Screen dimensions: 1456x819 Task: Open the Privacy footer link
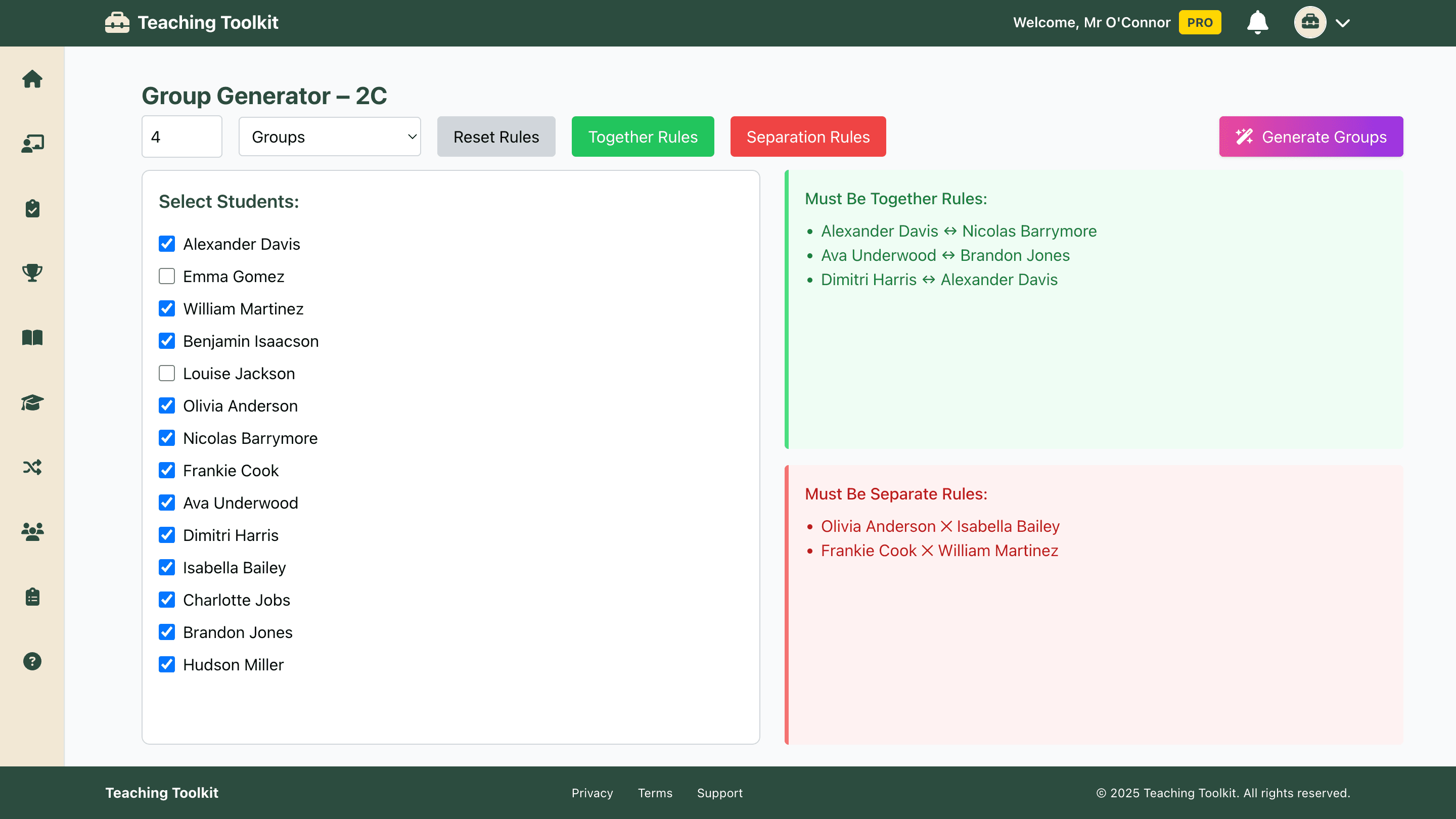coord(592,793)
